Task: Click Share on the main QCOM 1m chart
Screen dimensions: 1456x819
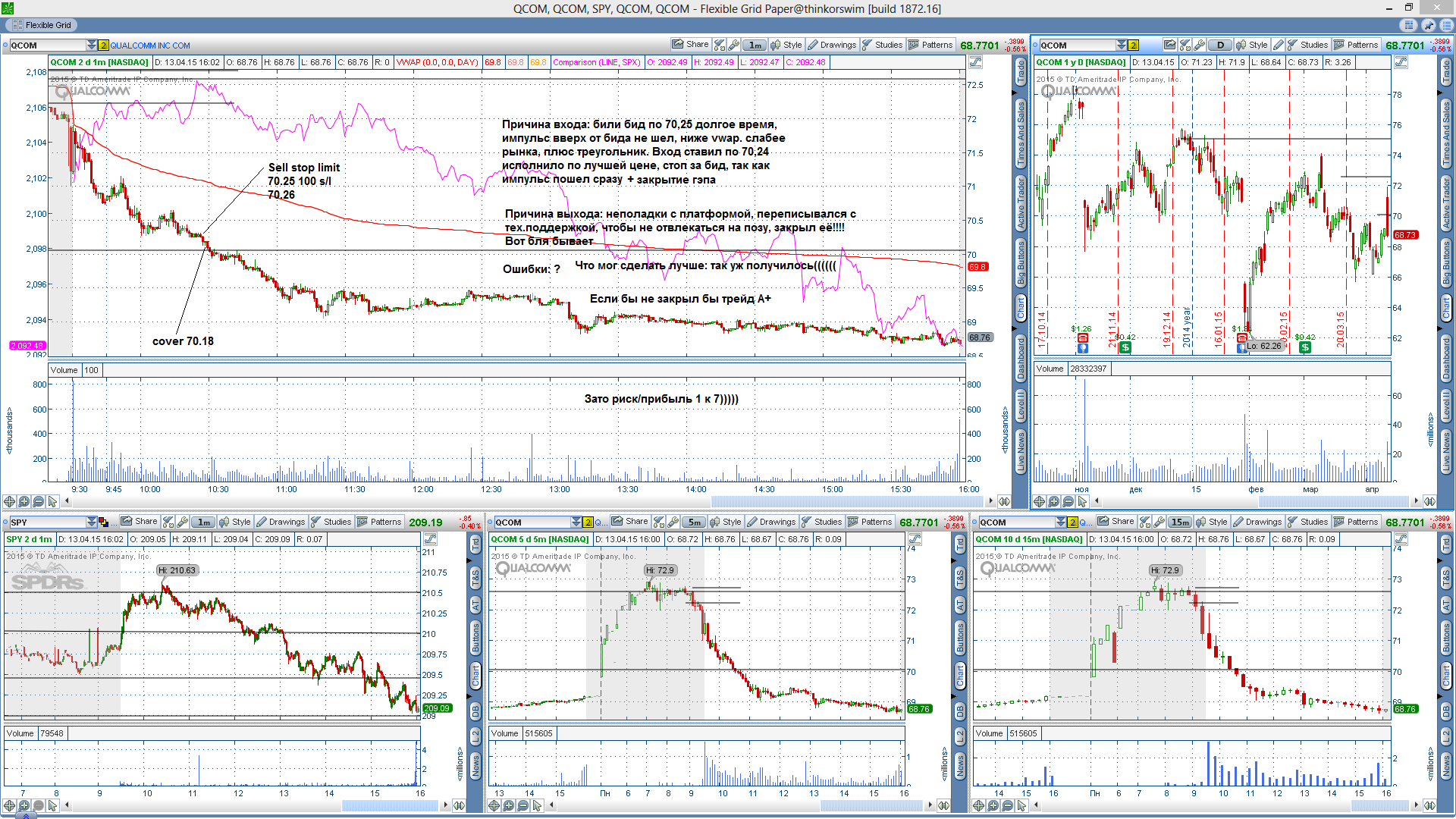Action: [690, 45]
